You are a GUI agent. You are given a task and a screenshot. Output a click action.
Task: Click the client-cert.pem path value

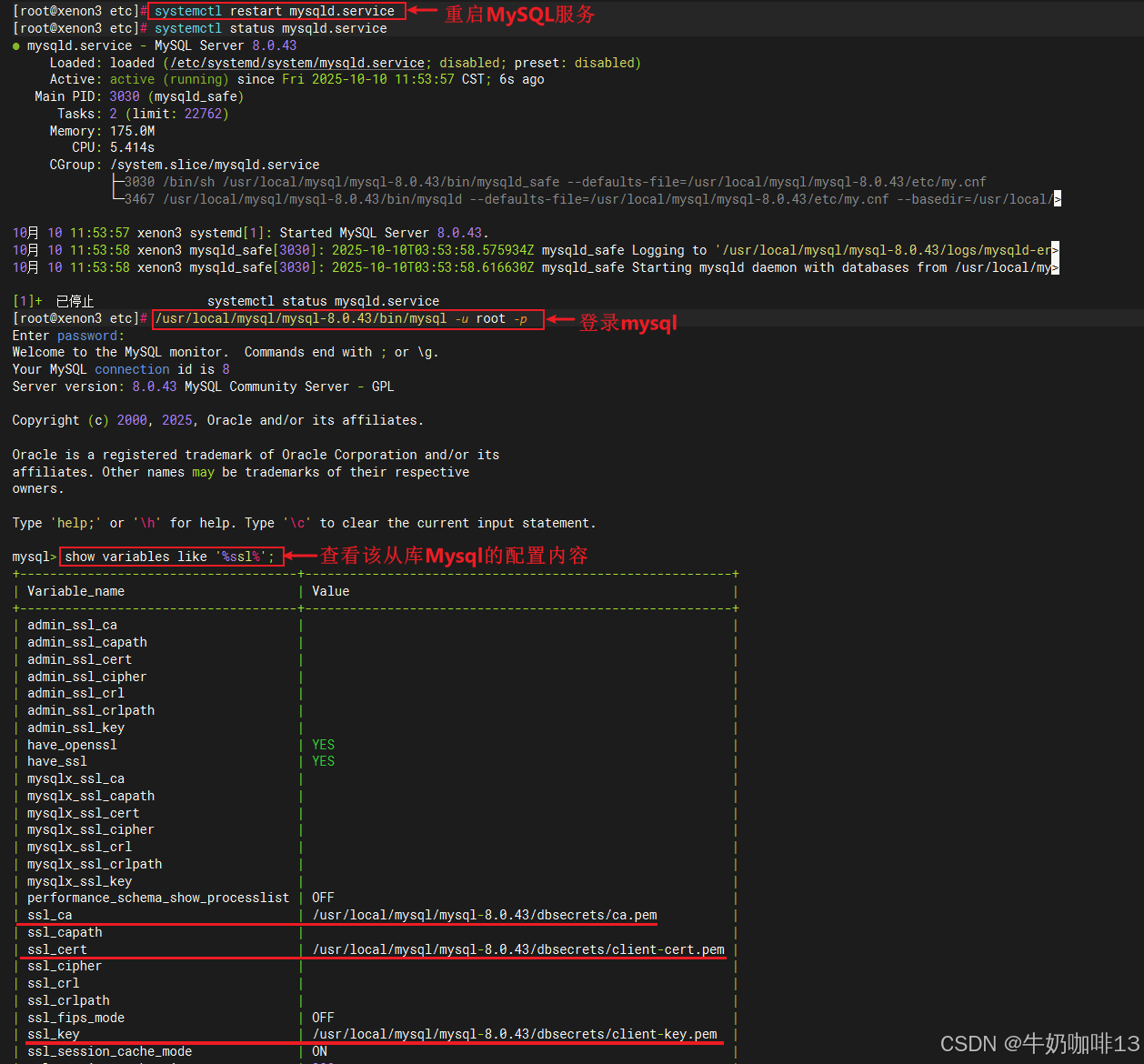tap(518, 949)
